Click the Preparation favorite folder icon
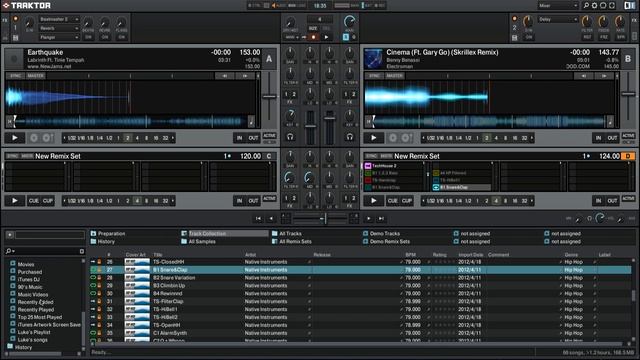The height and width of the screenshot is (360, 640). pyautogui.click(x=93, y=233)
